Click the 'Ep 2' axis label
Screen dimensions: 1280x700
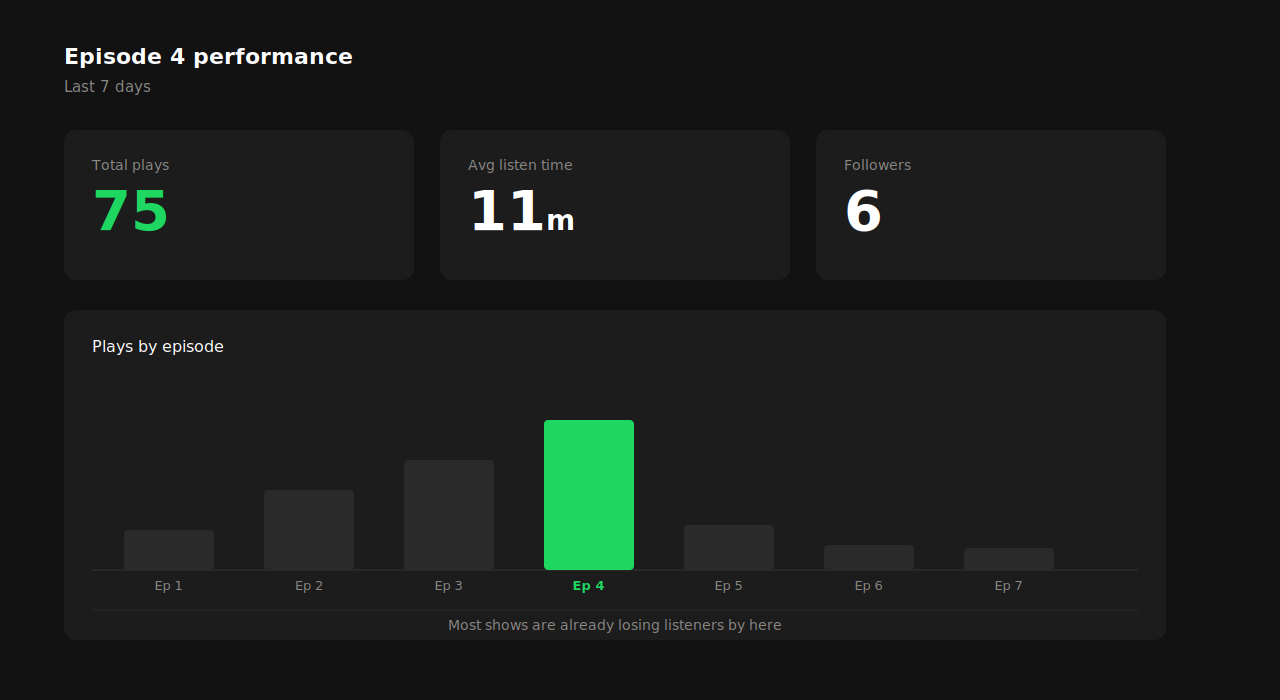(x=309, y=586)
